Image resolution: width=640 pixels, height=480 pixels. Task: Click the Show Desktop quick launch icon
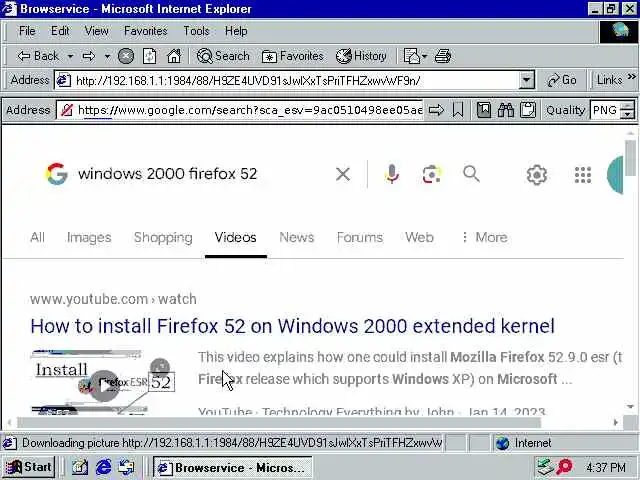pos(80,467)
